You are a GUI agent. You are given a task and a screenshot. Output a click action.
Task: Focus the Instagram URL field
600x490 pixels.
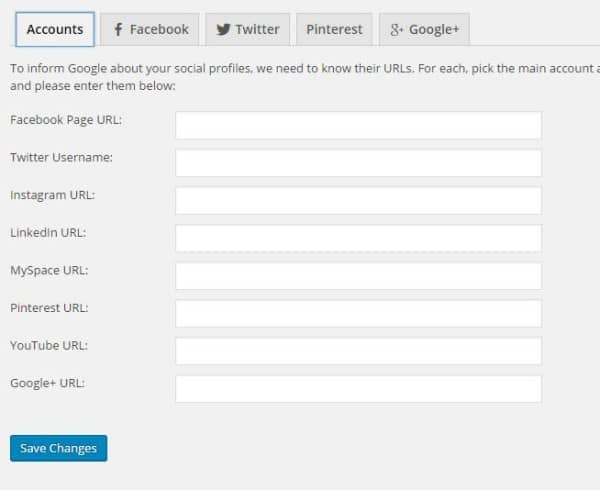pyautogui.click(x=358, y=200)
